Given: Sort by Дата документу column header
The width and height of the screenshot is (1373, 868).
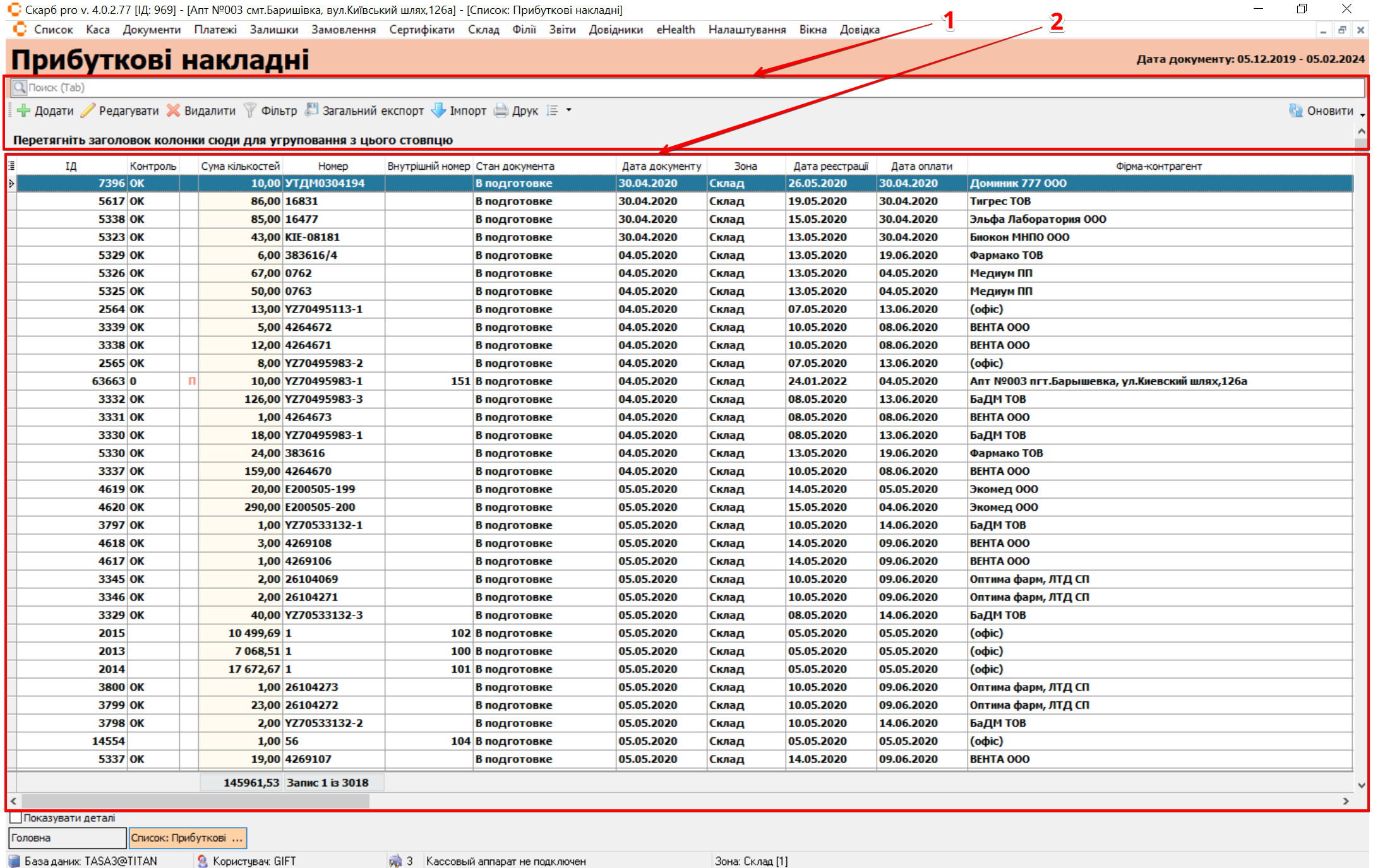Looking at the screenshot, I should pyautogui.click(x=661, y=166).
